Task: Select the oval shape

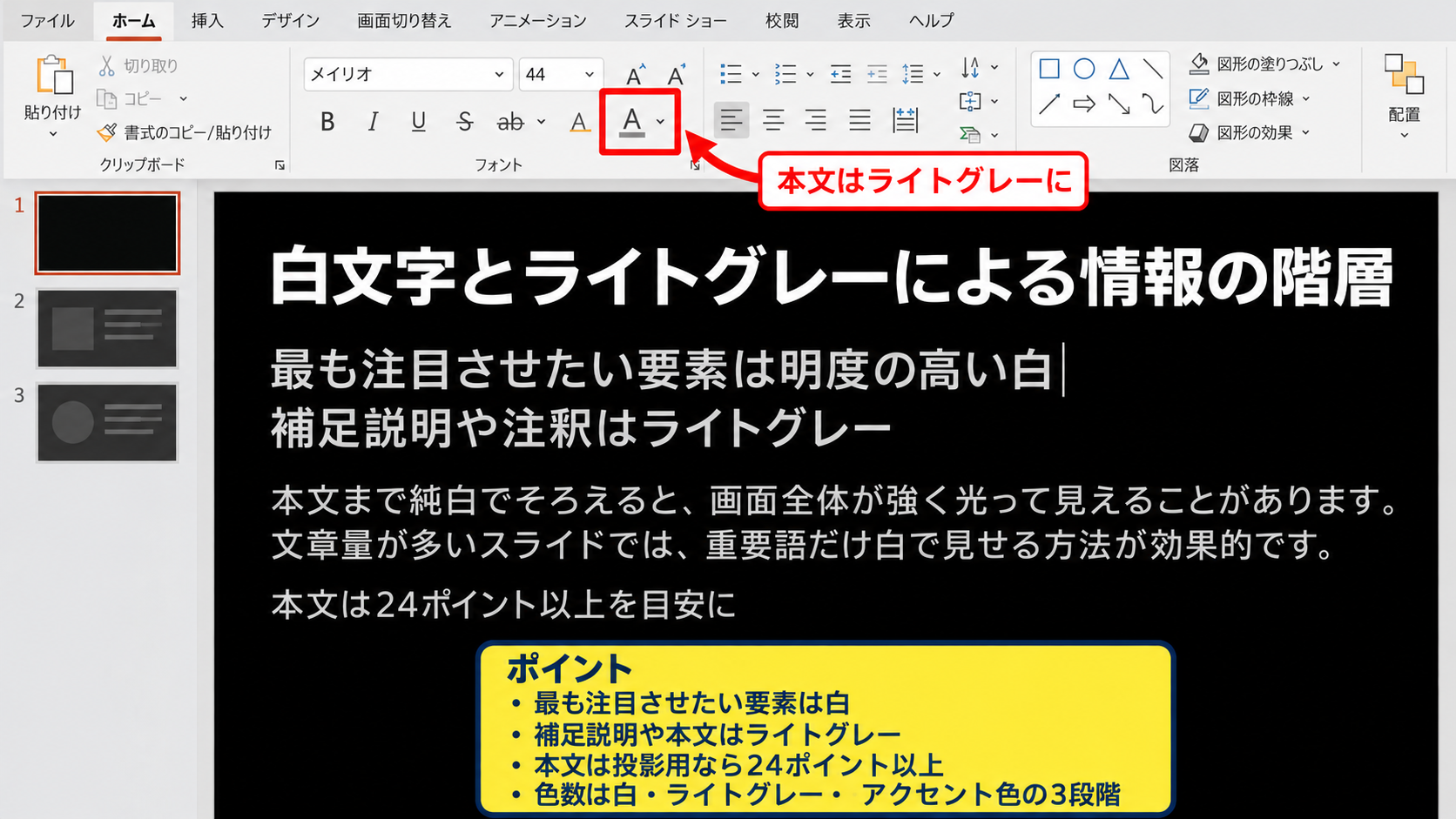Action: pyautogui.click(x=1084, y=69)
